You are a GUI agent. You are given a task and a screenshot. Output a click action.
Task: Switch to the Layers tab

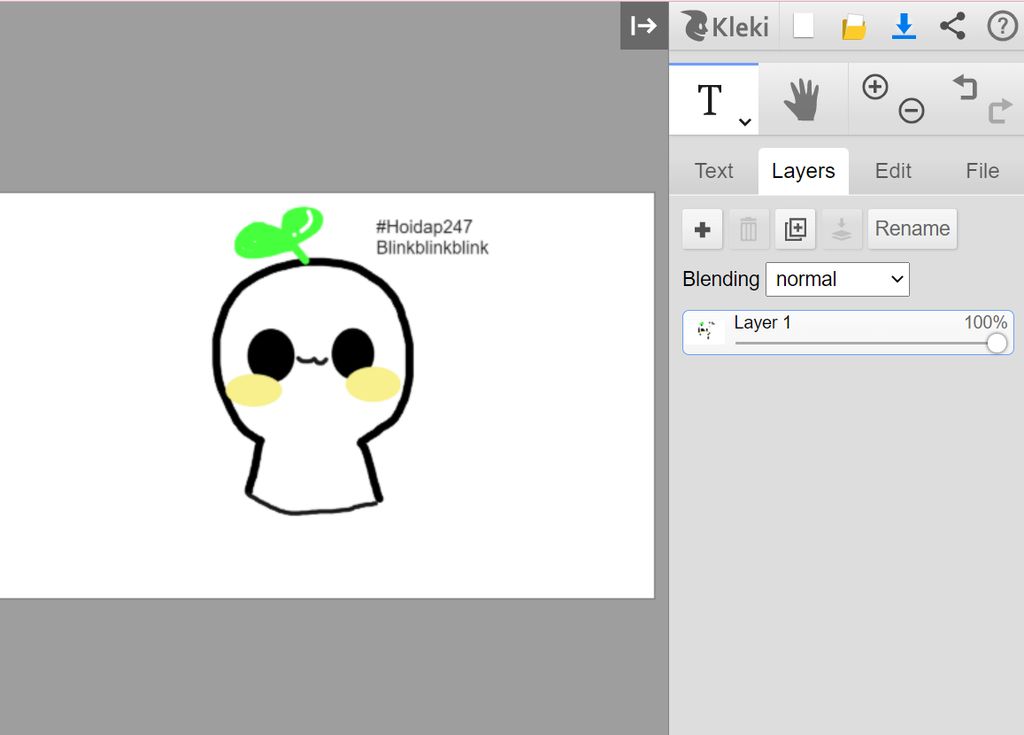(x=803, y=171)
